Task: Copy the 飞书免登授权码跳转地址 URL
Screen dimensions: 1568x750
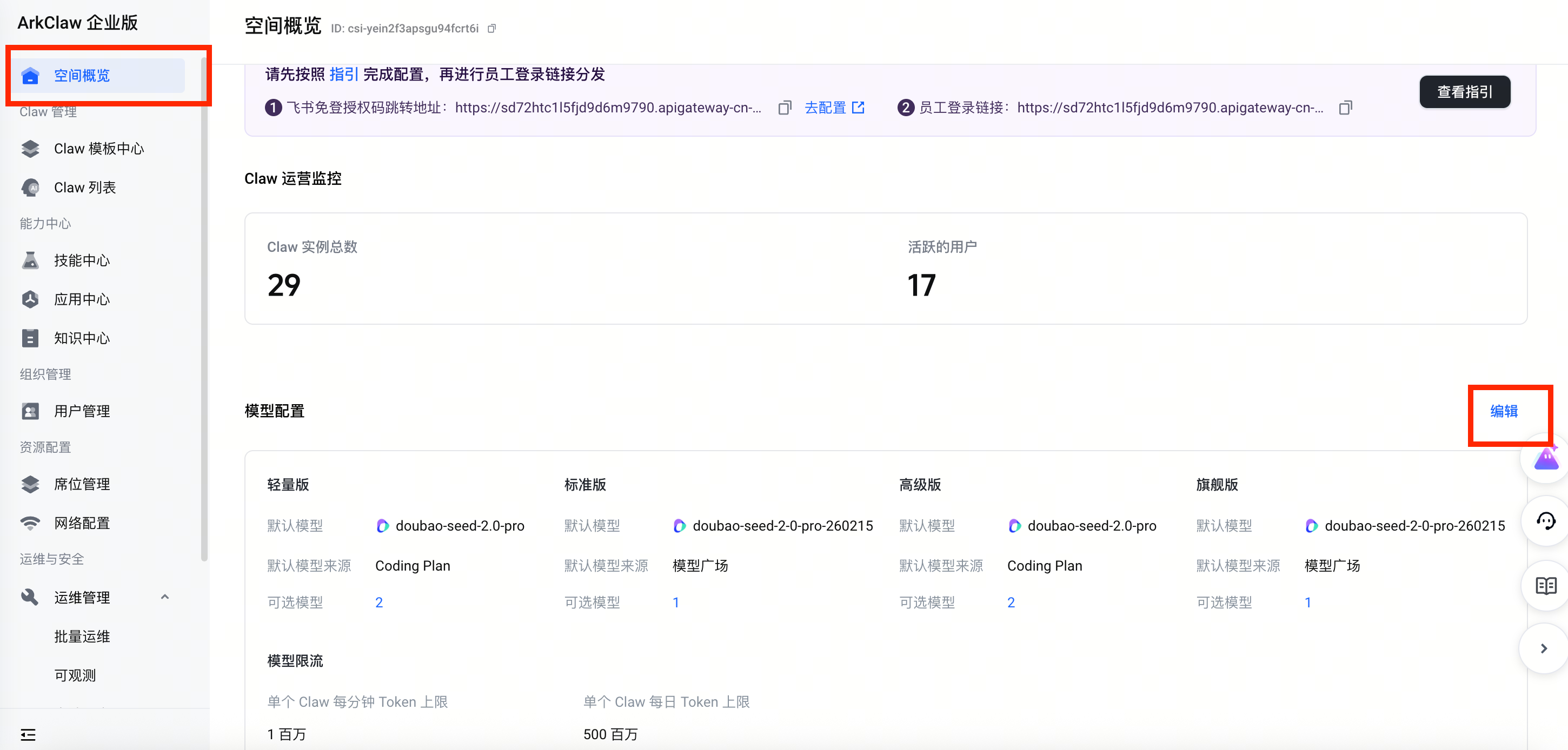Action: coord(785,108)
